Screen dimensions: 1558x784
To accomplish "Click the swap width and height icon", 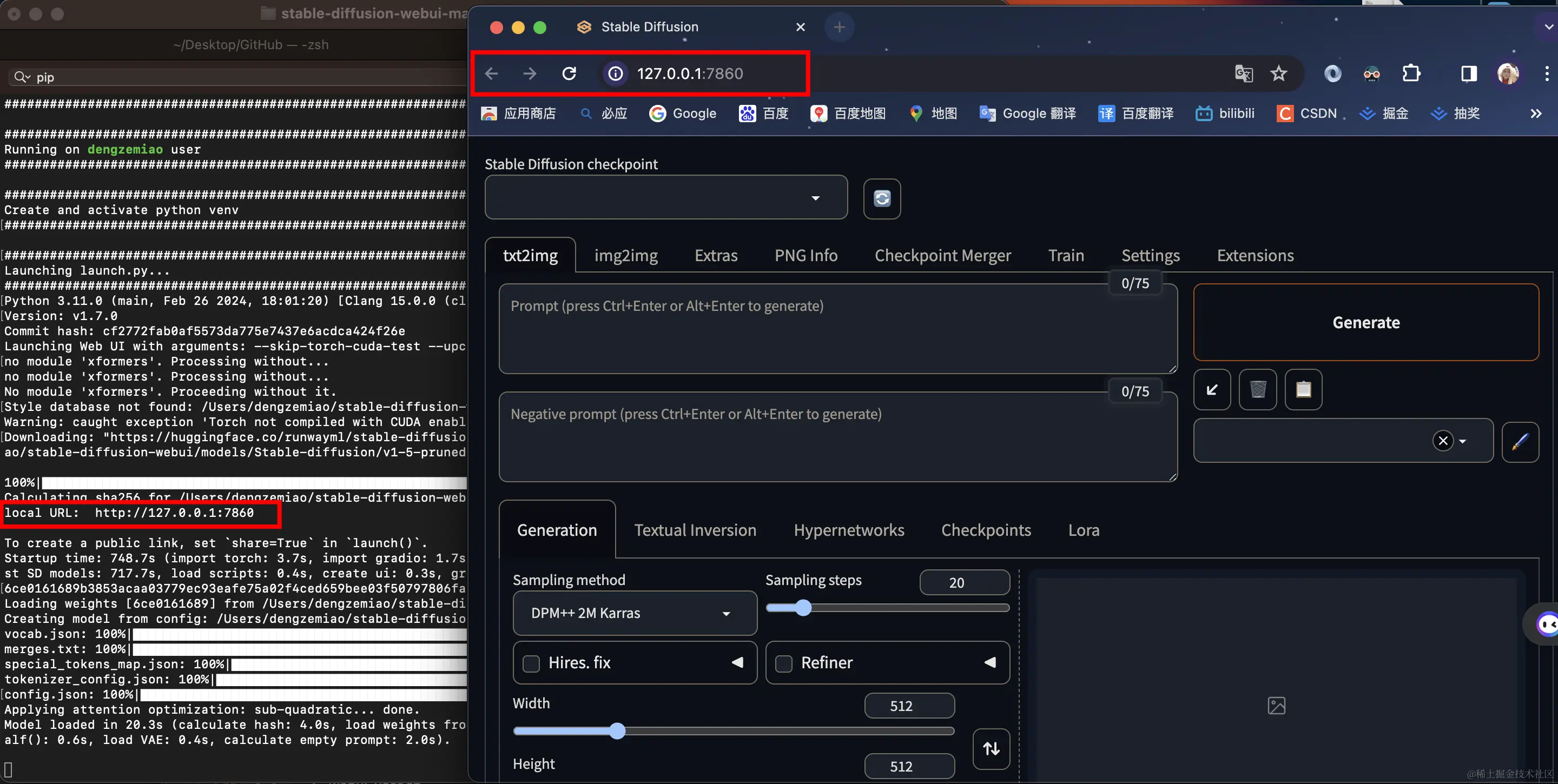I will point(991,748).
